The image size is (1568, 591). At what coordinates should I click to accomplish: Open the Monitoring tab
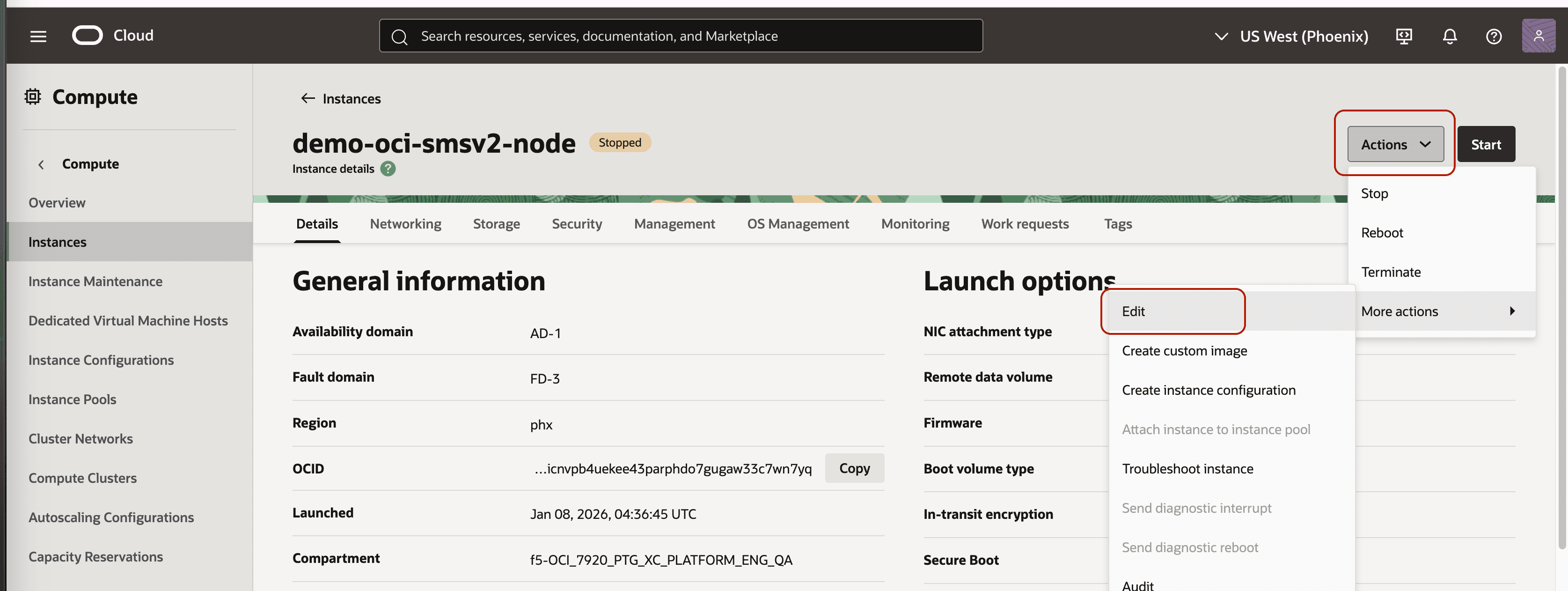click(x=915, y=223)
